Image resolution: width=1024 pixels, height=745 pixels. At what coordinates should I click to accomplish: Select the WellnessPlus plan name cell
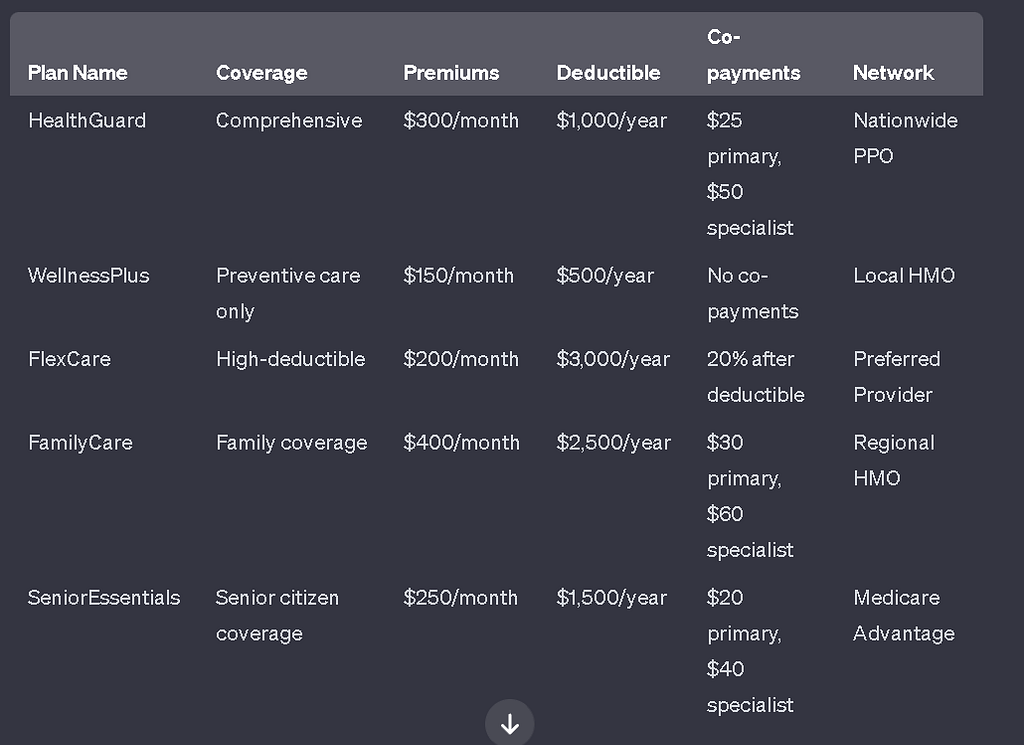coord(88,276)
